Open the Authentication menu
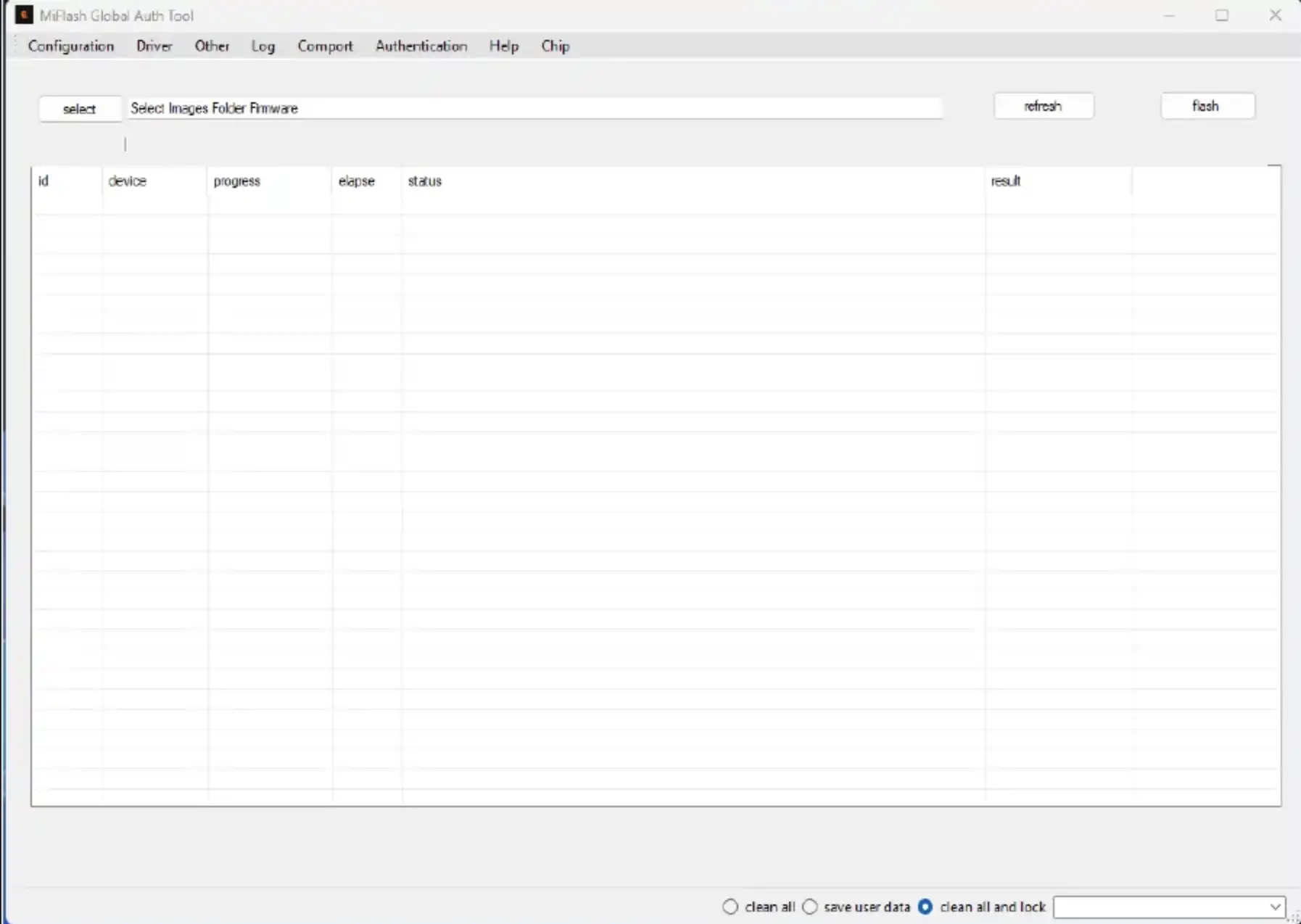Viewport: 1301px width, 924px height. (421, 46)
